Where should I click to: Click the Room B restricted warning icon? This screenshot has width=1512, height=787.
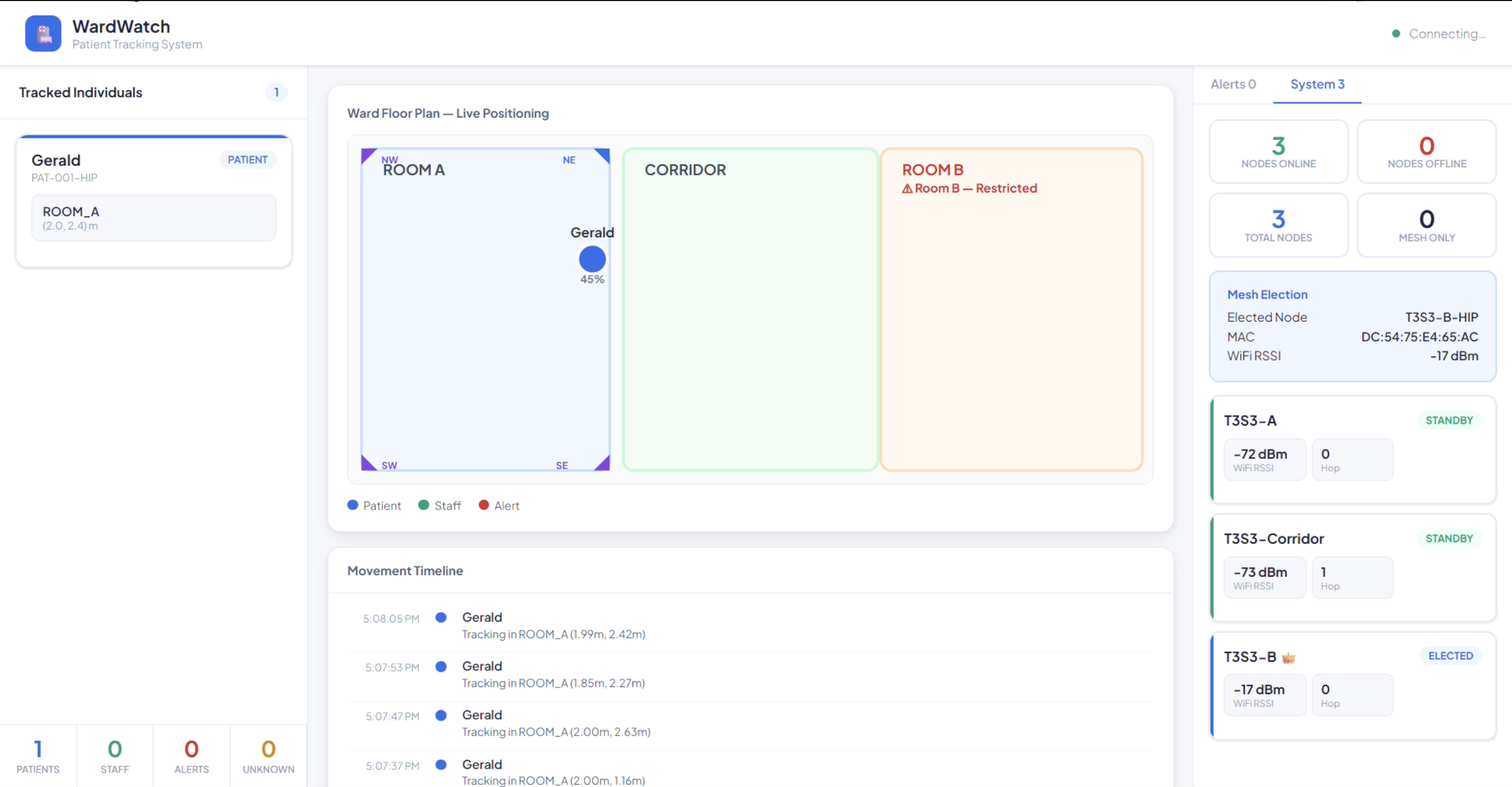click(x=907, y=188)
